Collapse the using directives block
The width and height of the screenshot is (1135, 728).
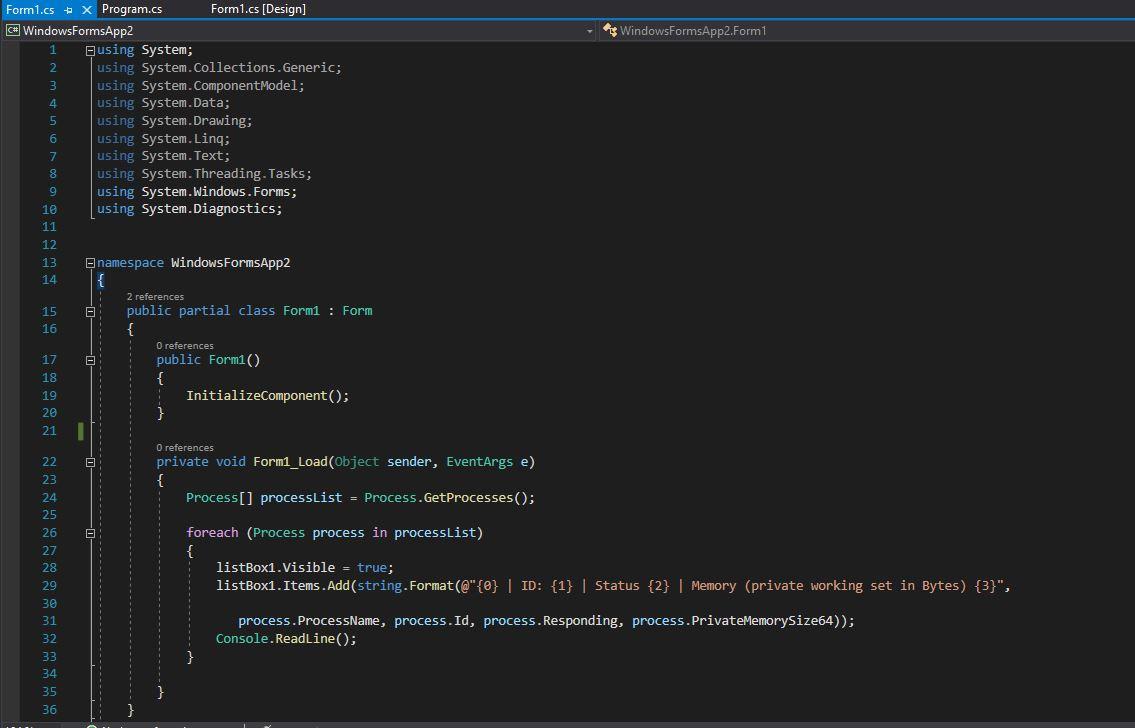[89, 49]
